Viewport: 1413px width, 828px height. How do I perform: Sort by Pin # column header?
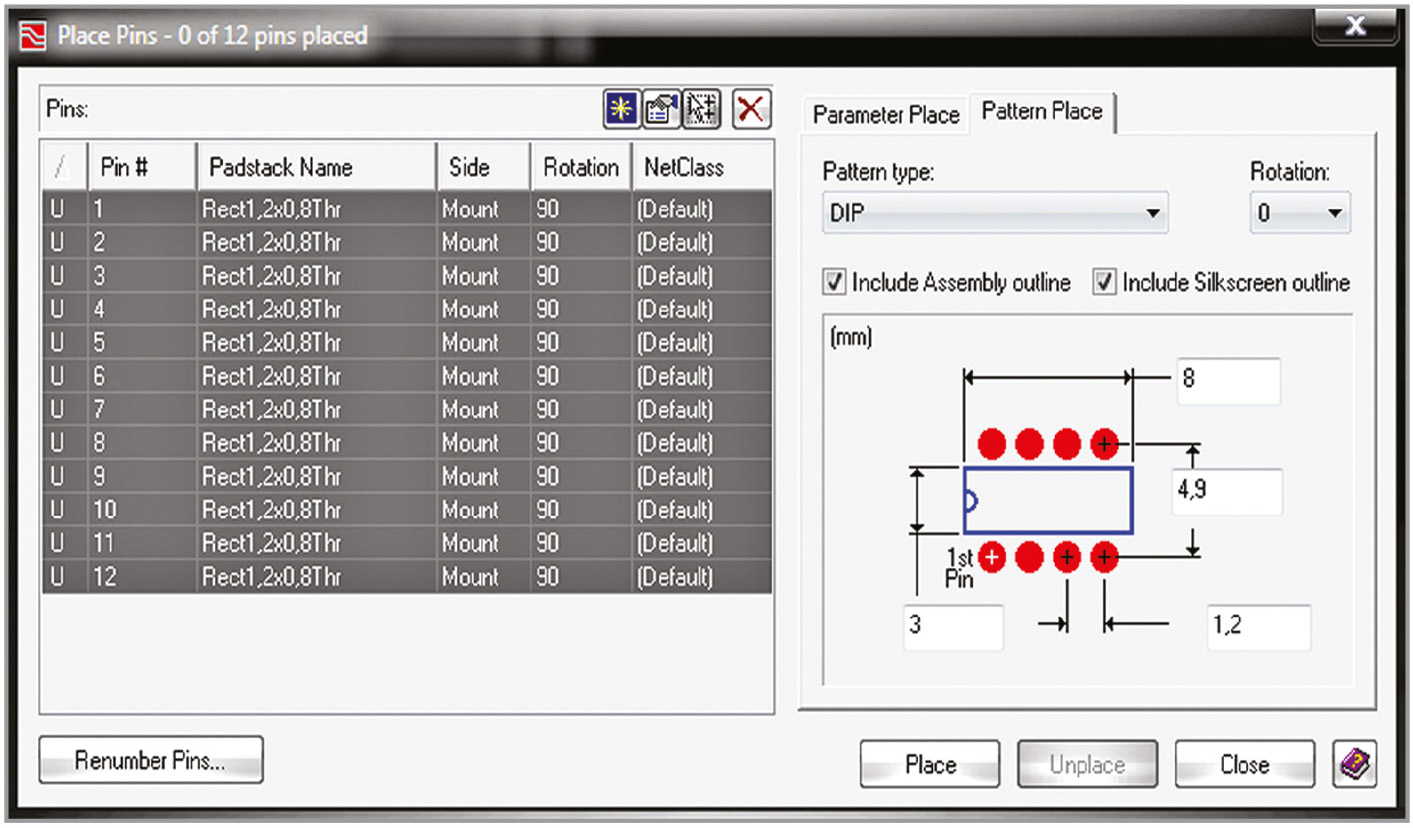click(140, 167)
